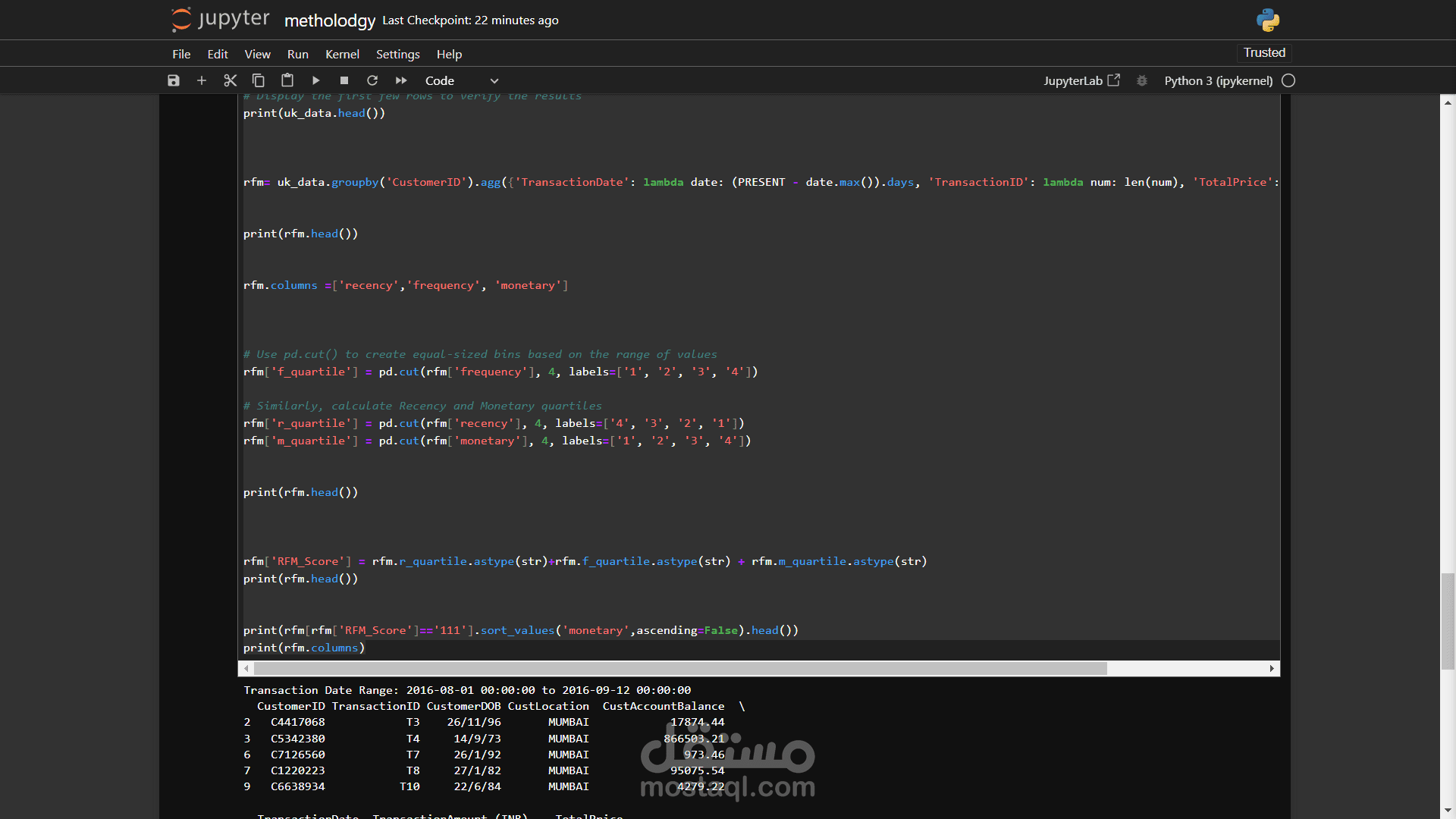The width and height of the screenshot is (1456, 819).
Task: Cut the selected cell with scissors icon
Action: 231,80
